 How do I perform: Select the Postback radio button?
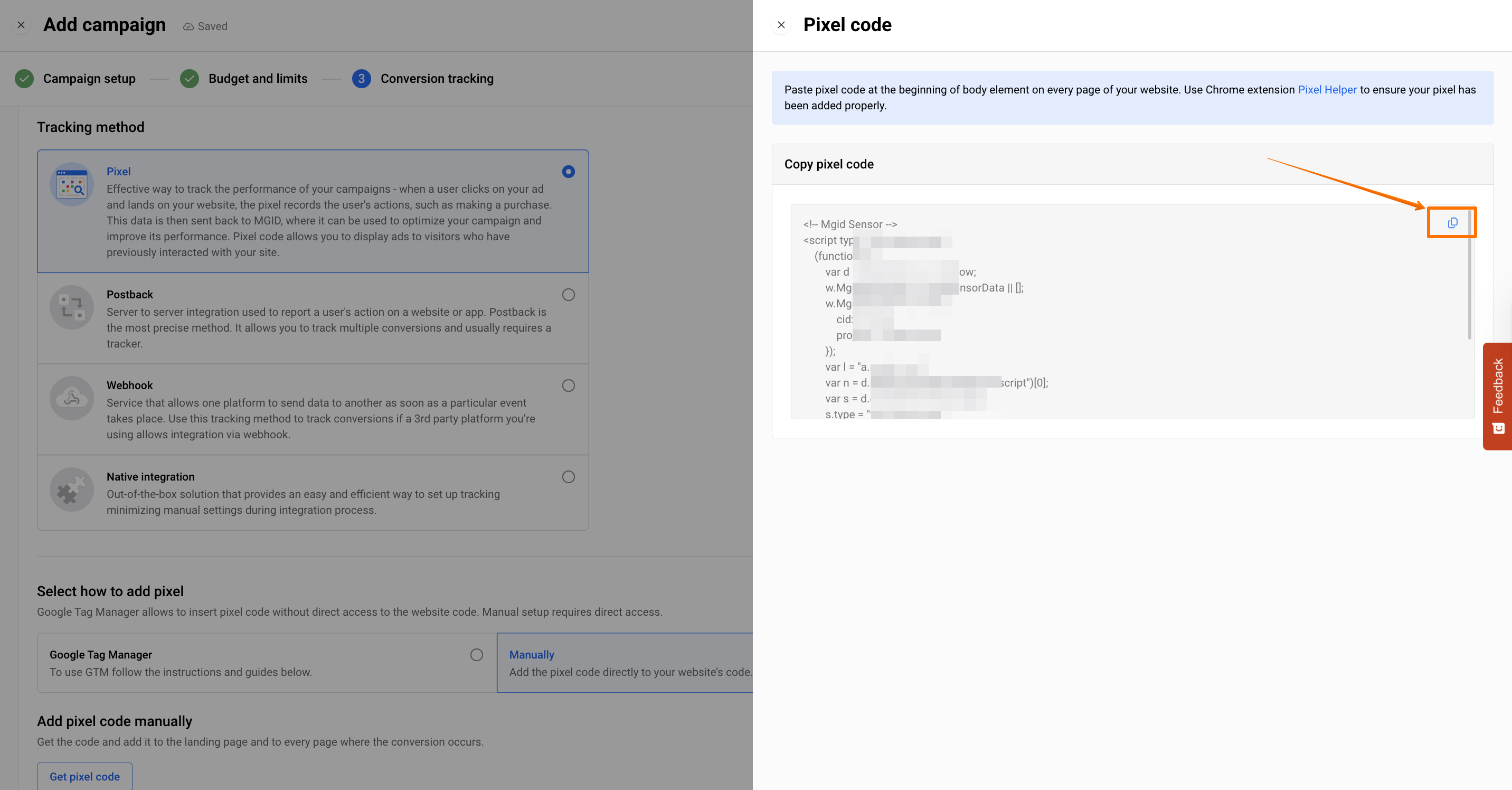coord(568,295)
